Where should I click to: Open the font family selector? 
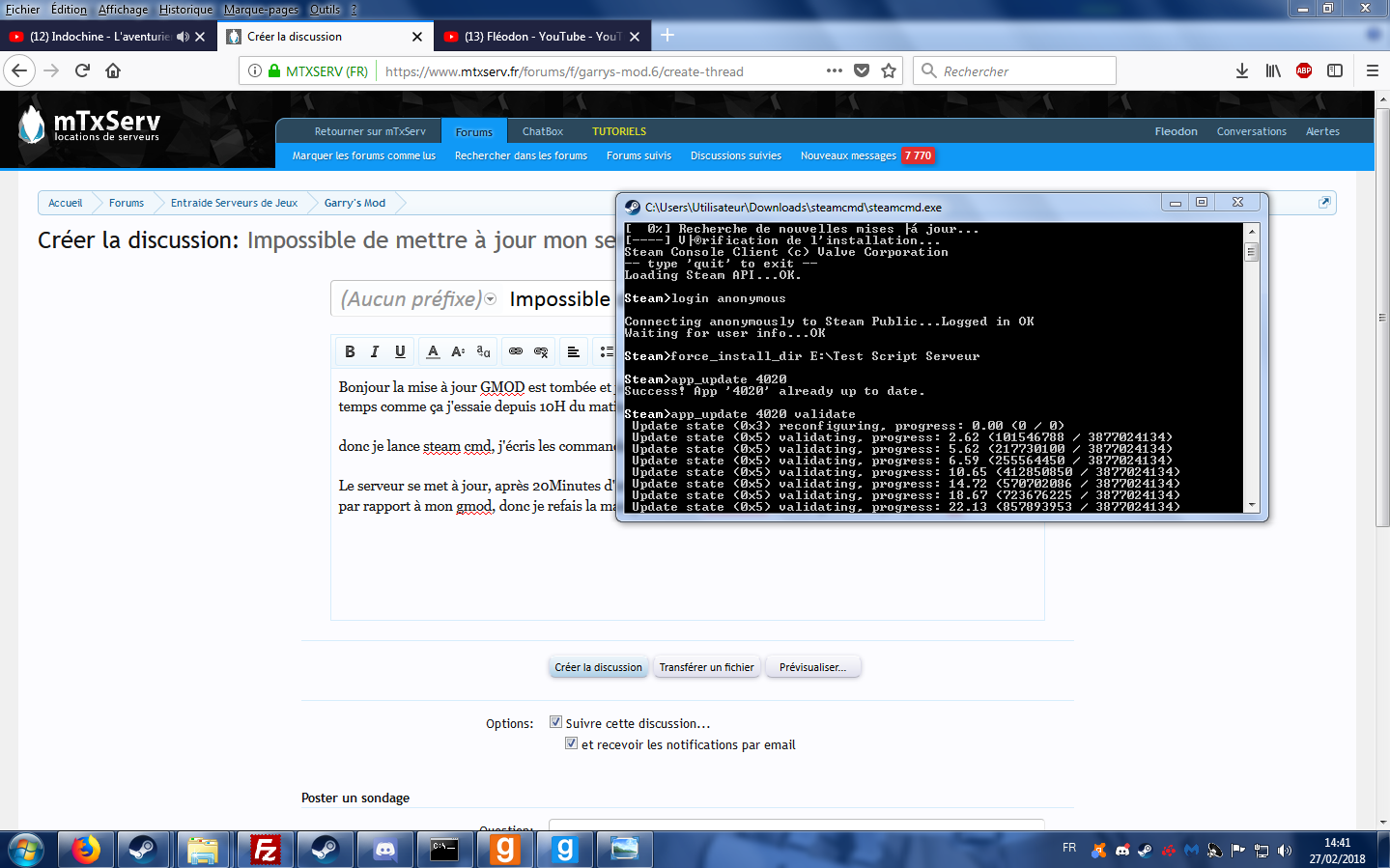coord(483,351)
